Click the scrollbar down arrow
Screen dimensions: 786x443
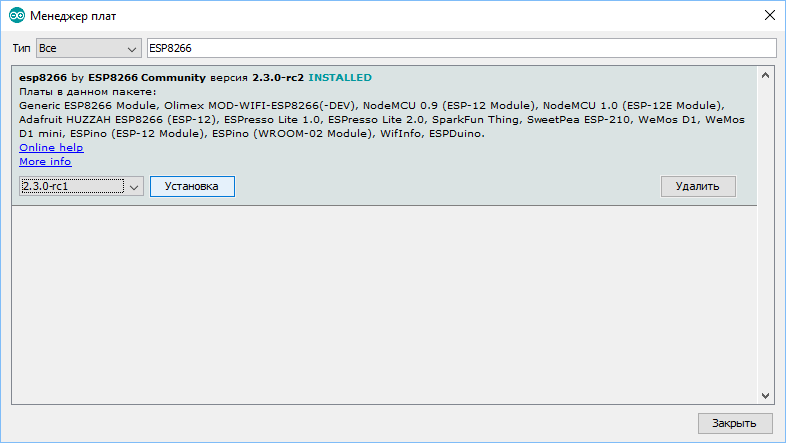[765, 395]
